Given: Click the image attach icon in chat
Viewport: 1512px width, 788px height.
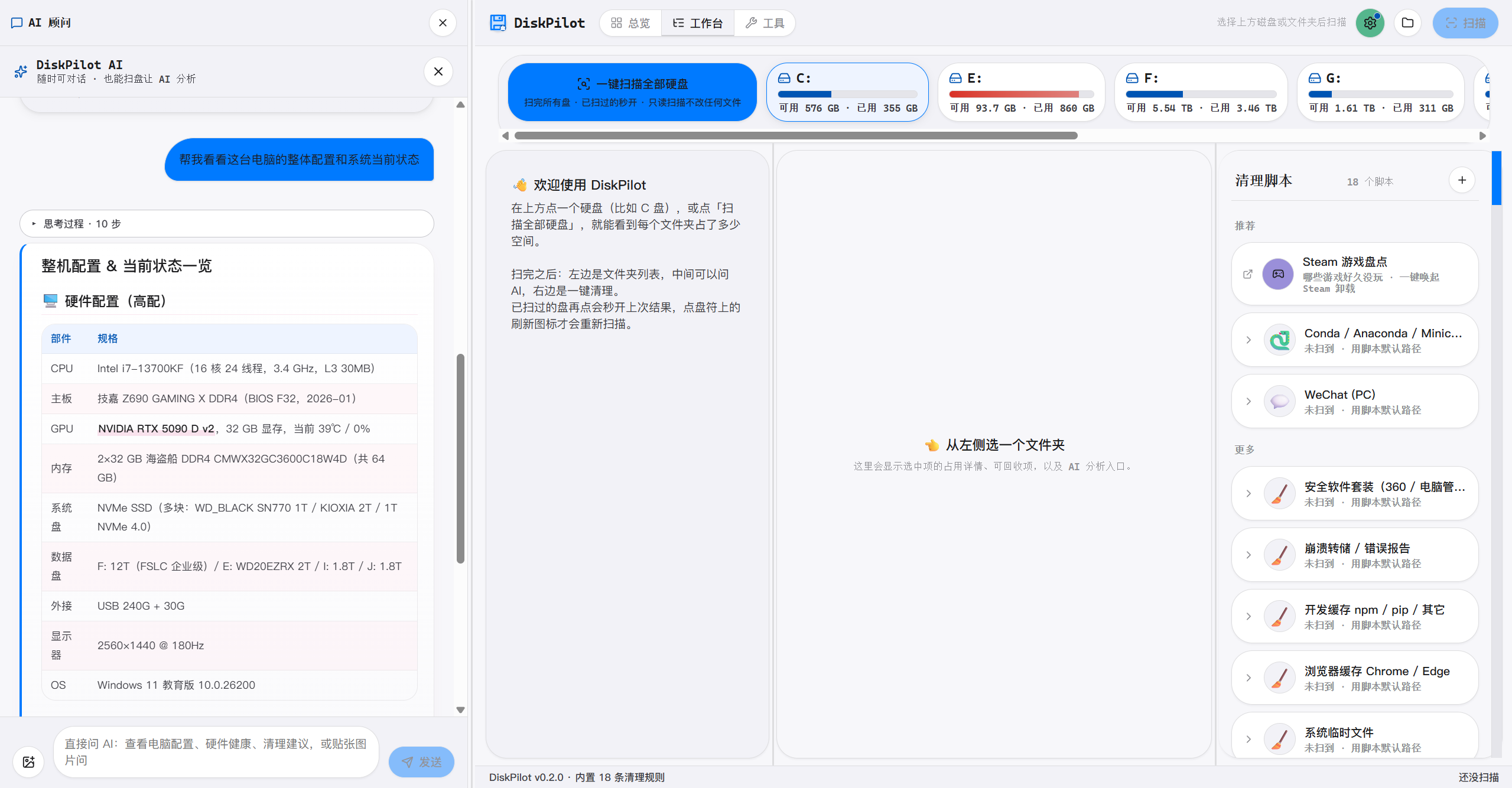Looking at the screenshot, I should (28, 761).
